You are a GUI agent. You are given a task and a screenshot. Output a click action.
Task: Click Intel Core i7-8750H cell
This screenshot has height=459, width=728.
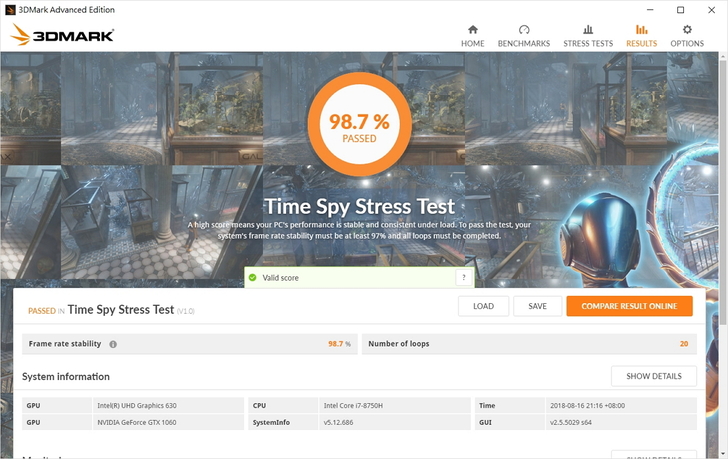(395, 406)
